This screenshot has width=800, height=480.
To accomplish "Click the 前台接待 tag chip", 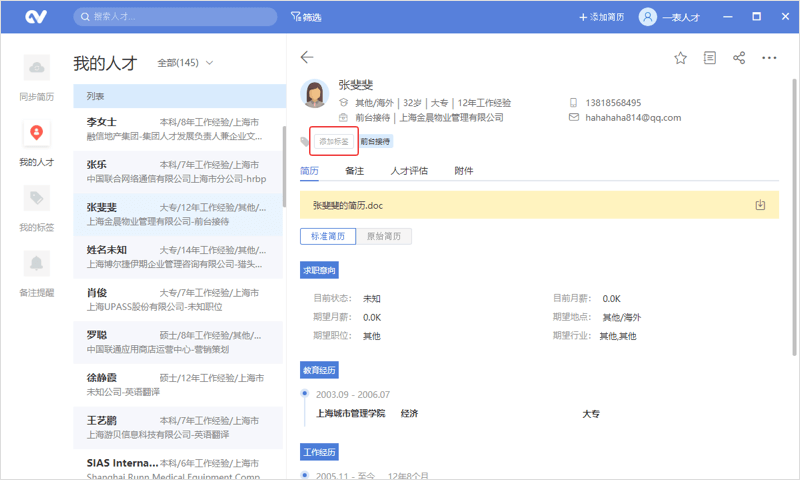I will click(376, 141).
